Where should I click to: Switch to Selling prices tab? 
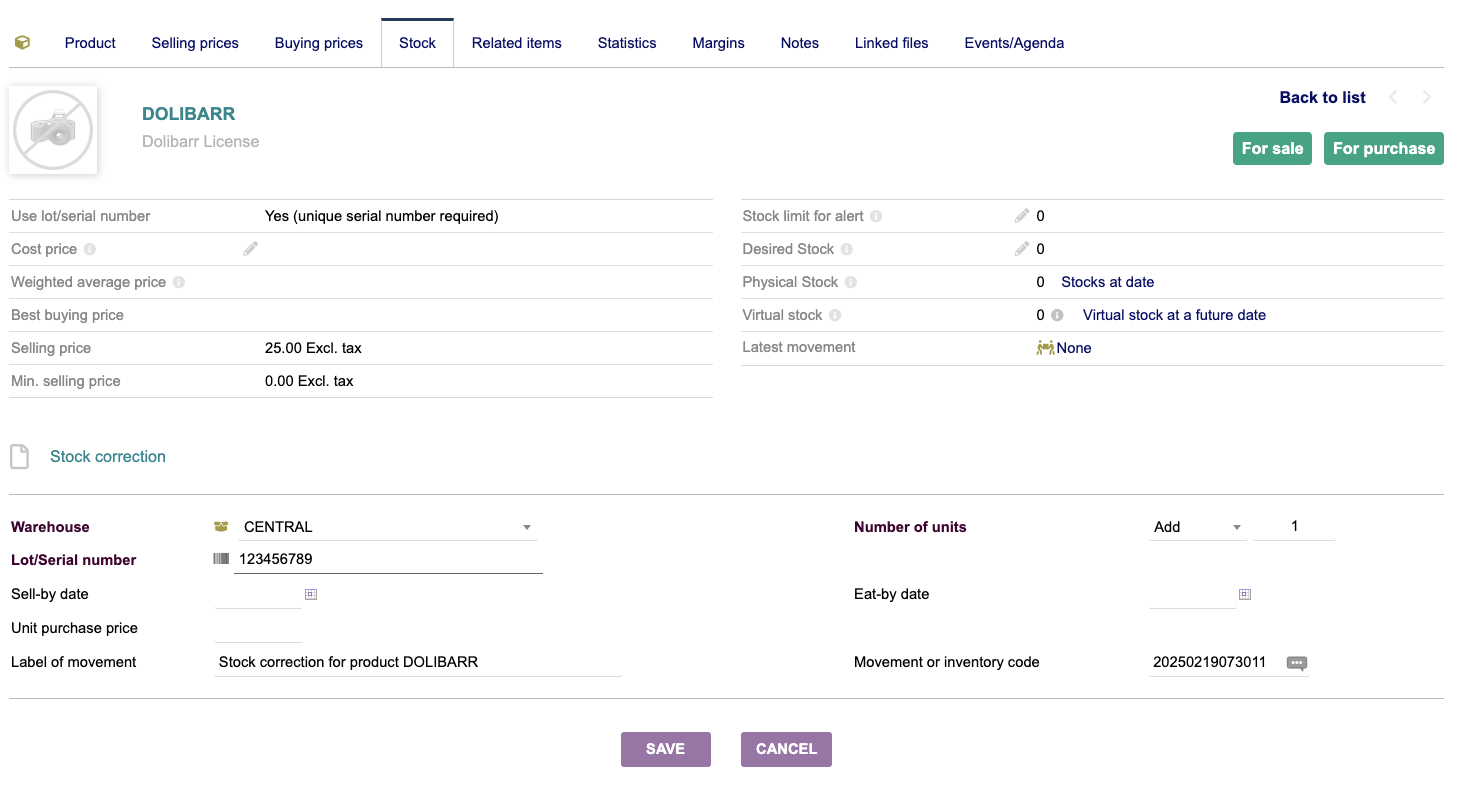pos(195,43)
